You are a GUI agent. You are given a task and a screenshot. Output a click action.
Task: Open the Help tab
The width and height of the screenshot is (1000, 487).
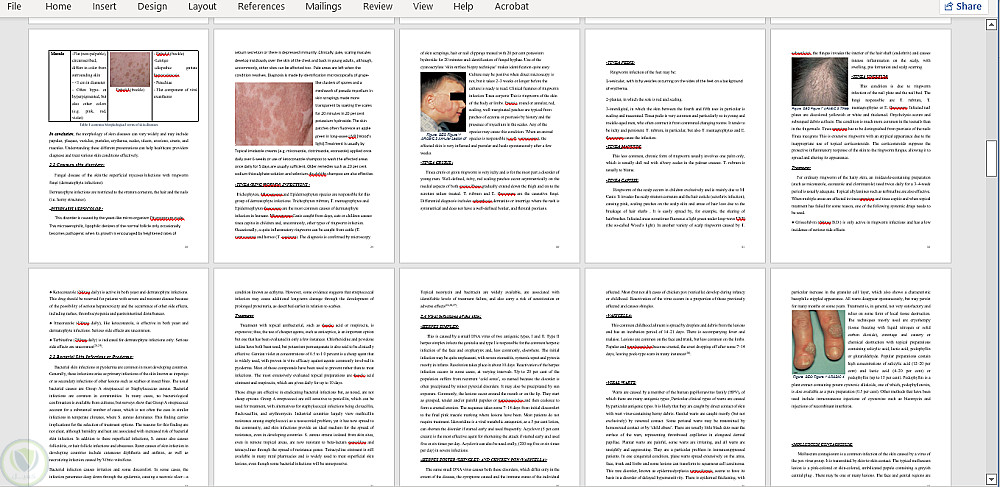tap(463, 6)
